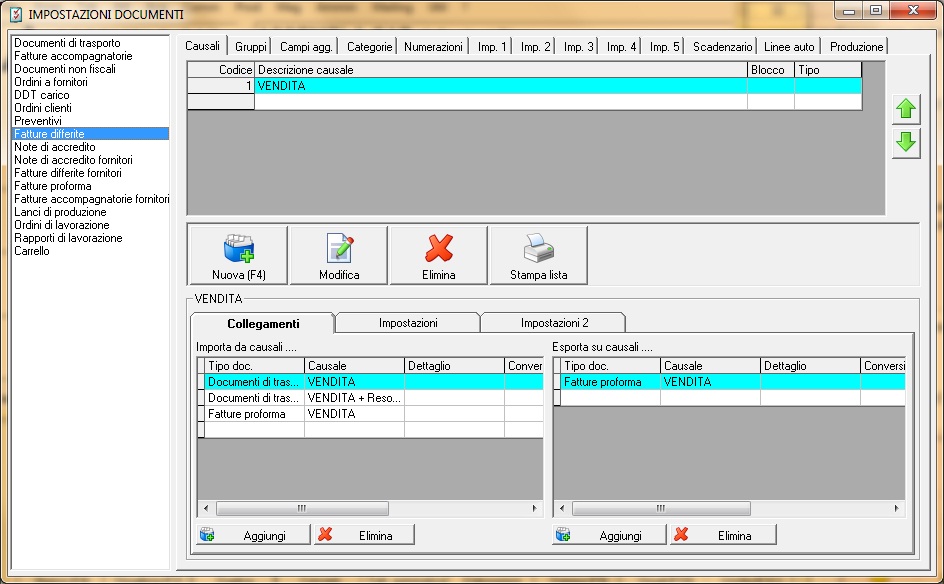This screenshot has width=944, height=584.
Task: Click Dettaglio column header in import grid
Action: pyautogui.click(x=454, y=365)
